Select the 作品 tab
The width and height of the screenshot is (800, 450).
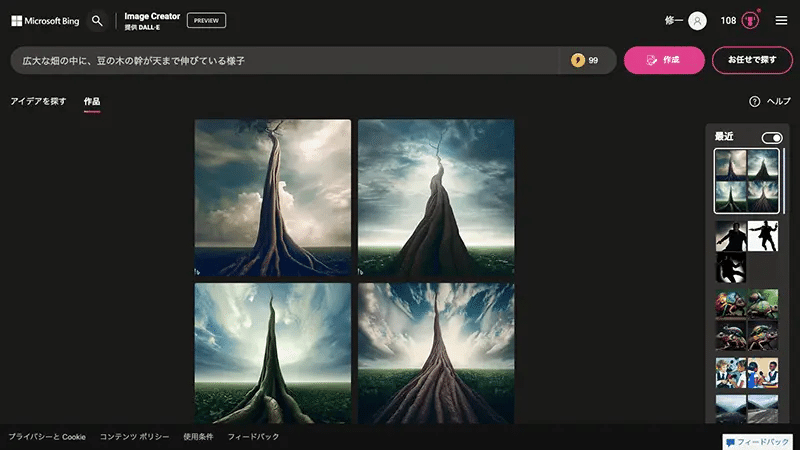click(92, 102)
